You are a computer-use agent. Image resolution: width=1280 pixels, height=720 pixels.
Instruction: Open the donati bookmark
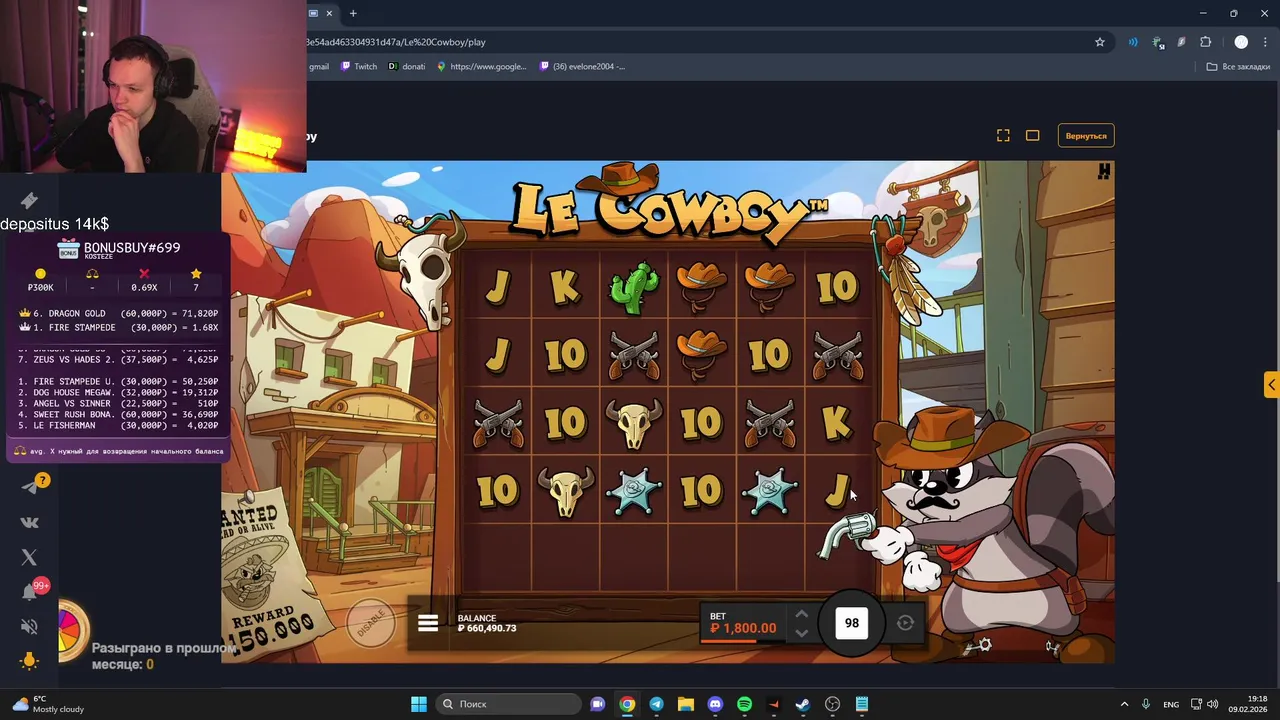pyautogui.click(x=407, y=66)
